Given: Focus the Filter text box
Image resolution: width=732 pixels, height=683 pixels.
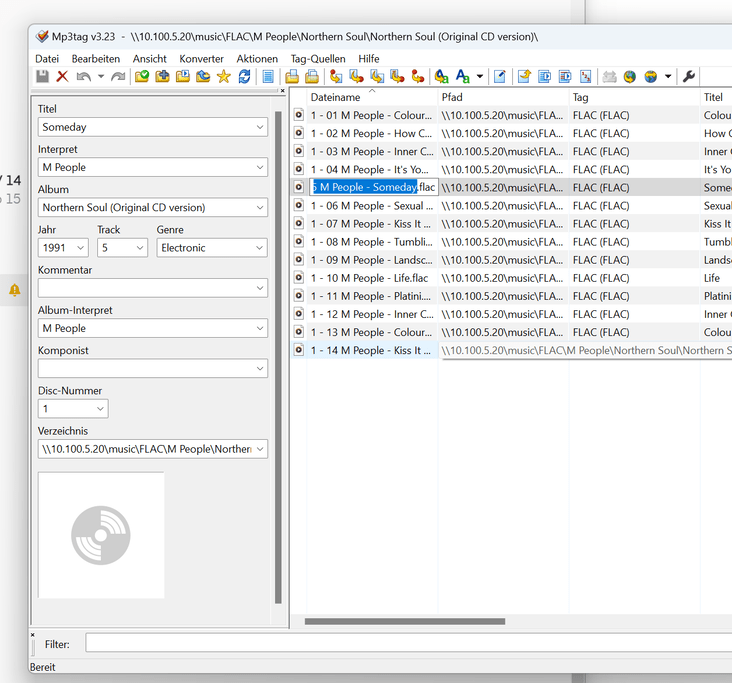Looking at the screenshot, I should pyautogui.click(x=408, y=643).
